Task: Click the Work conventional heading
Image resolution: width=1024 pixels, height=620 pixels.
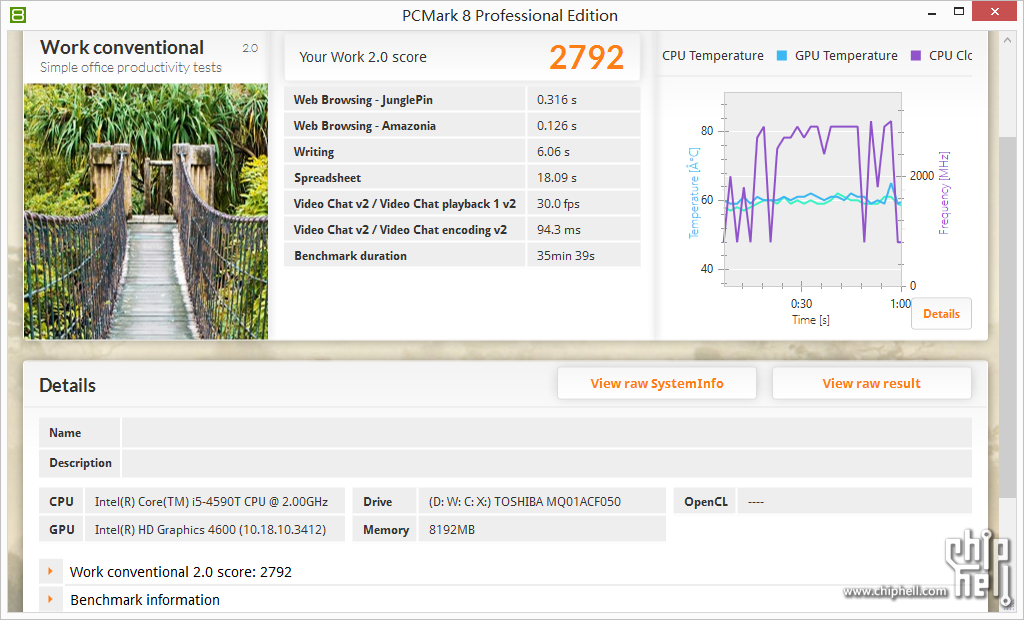Action: tap(122, 48)
